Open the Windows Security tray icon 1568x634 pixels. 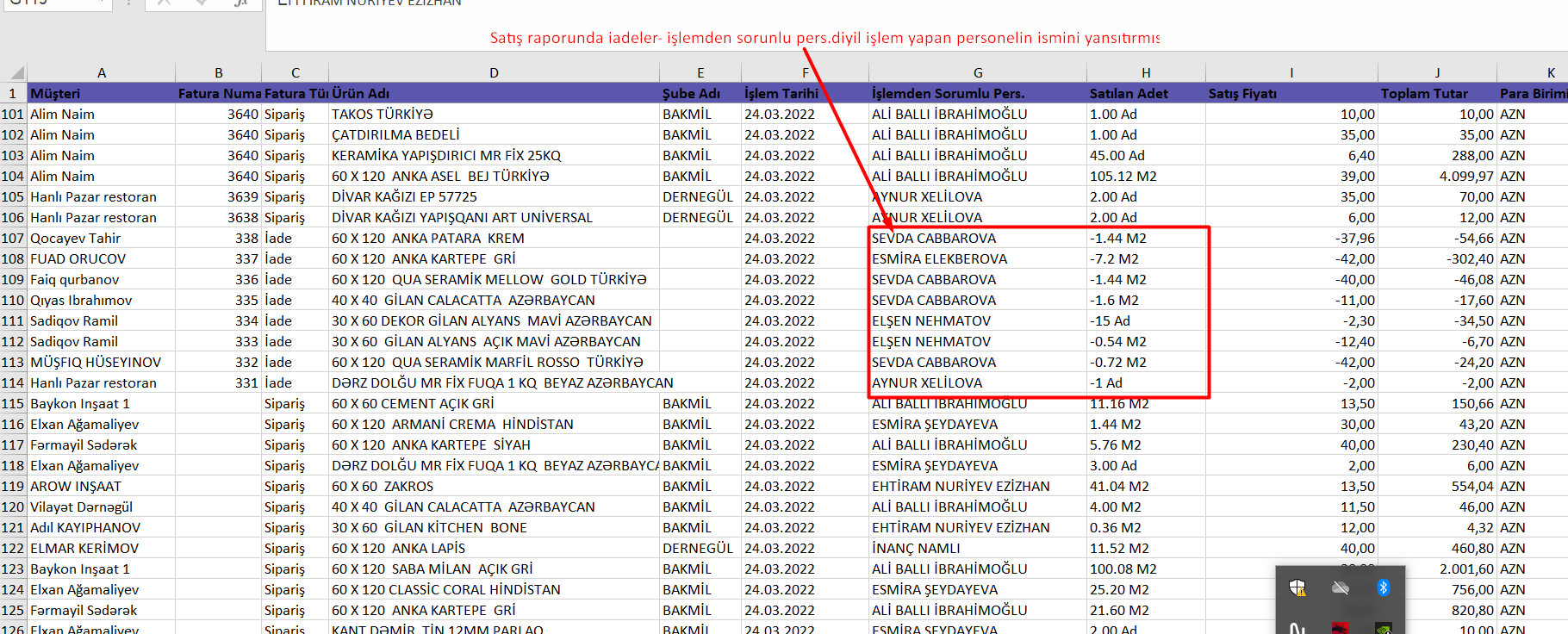click(1297, 587)
